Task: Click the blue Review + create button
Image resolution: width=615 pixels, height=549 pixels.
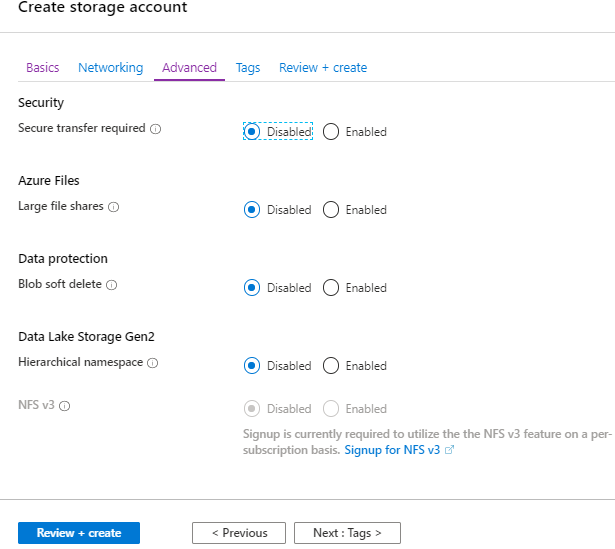Action: click(x=79, y=533)
